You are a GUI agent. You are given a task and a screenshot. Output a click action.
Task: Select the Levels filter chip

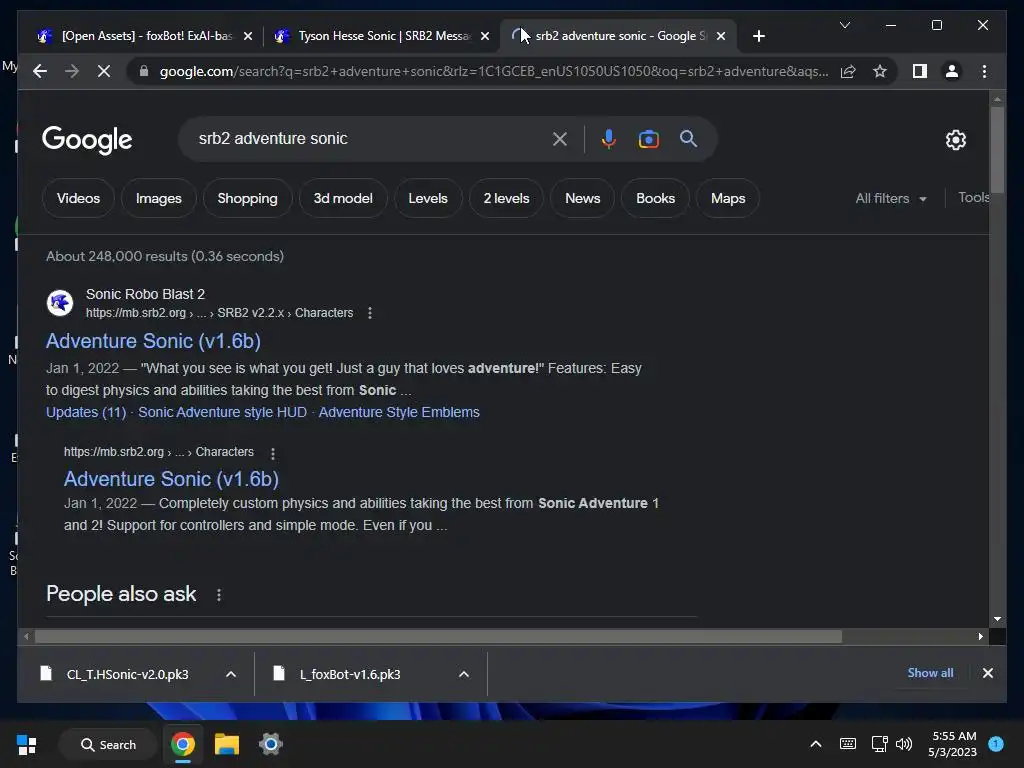coord(428,198)
